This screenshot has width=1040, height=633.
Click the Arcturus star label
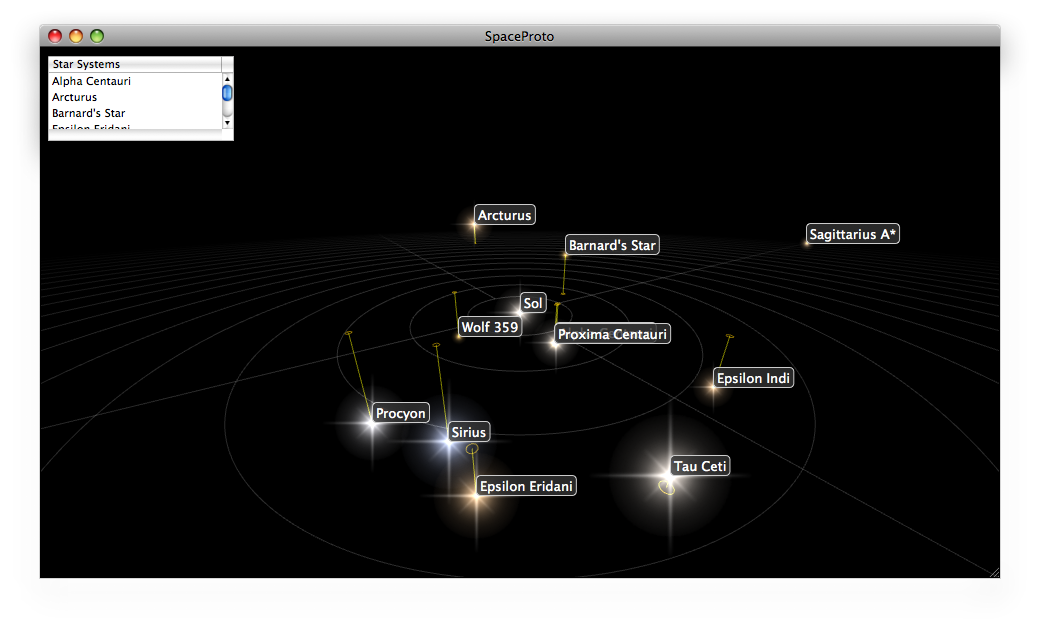(505, 215)
